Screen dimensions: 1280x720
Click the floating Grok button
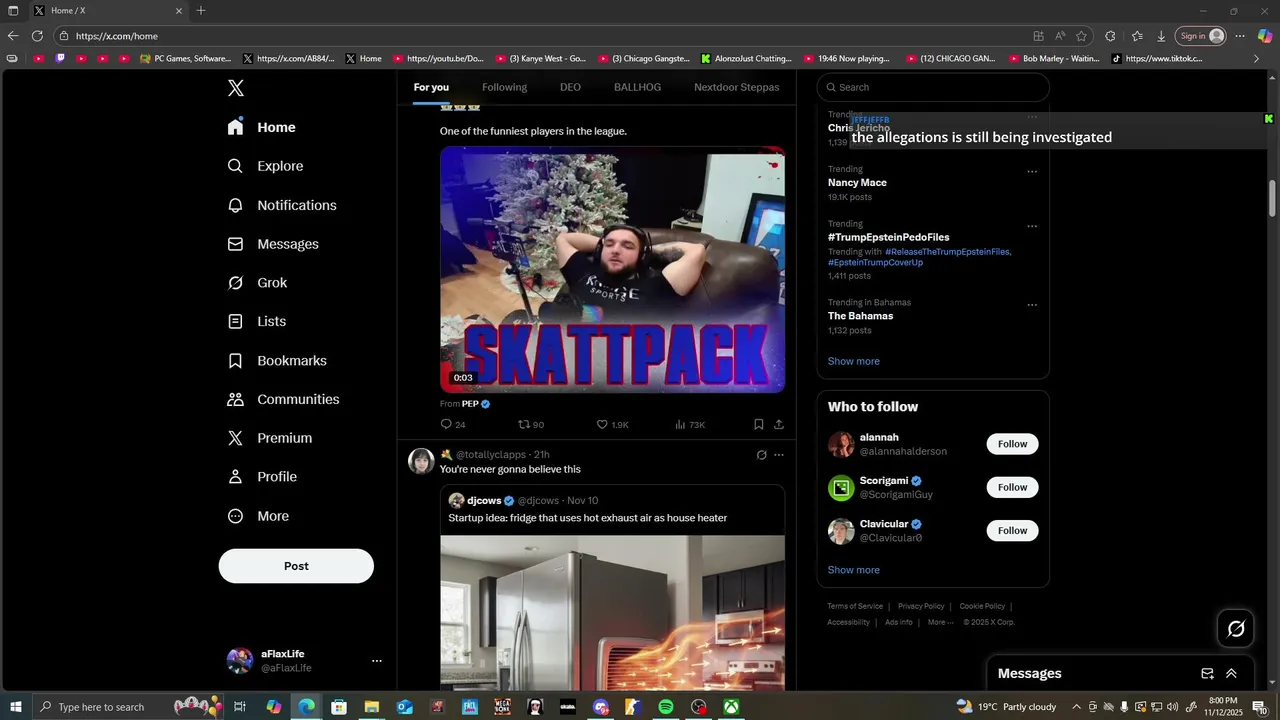click(x=1236, y=629)
